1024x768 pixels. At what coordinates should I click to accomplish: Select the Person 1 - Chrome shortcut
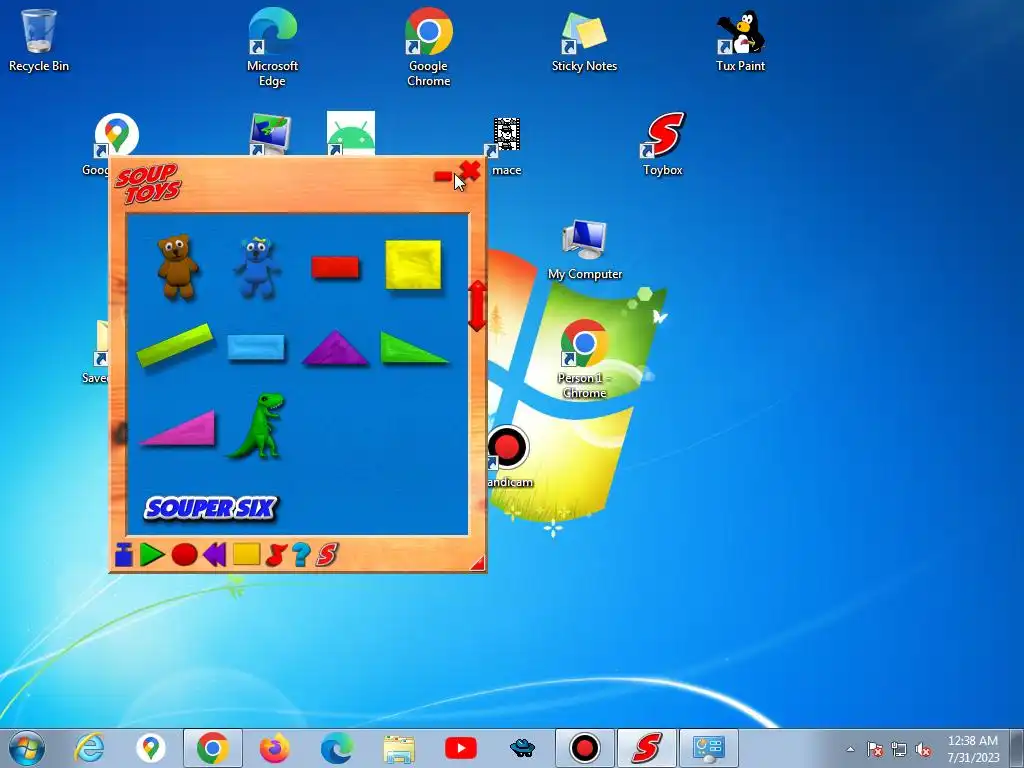pos(584,359)
